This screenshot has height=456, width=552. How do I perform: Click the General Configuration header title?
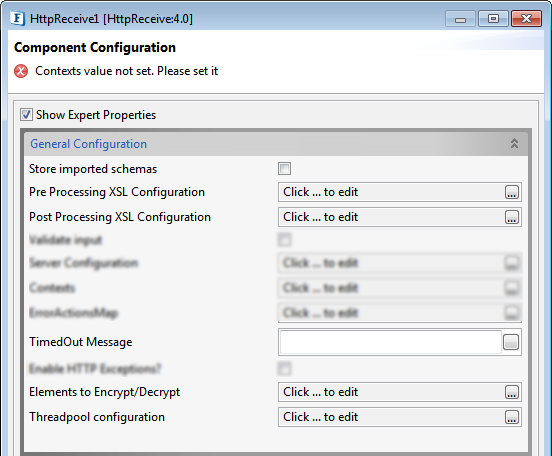tap(88, 144)
